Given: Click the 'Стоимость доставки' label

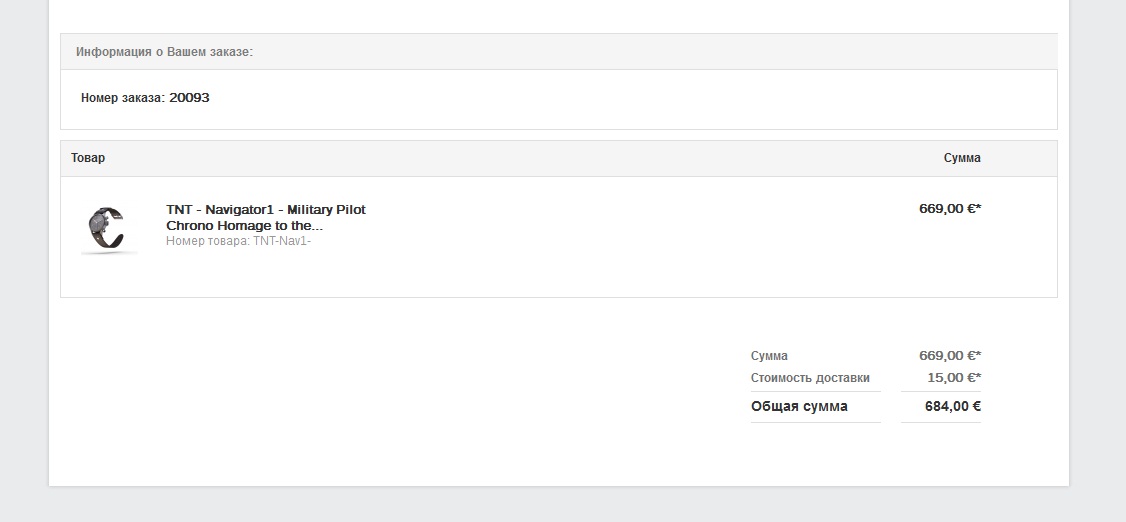Looking at the screenshot, I should pyautogui.click(x=810, y=378).
